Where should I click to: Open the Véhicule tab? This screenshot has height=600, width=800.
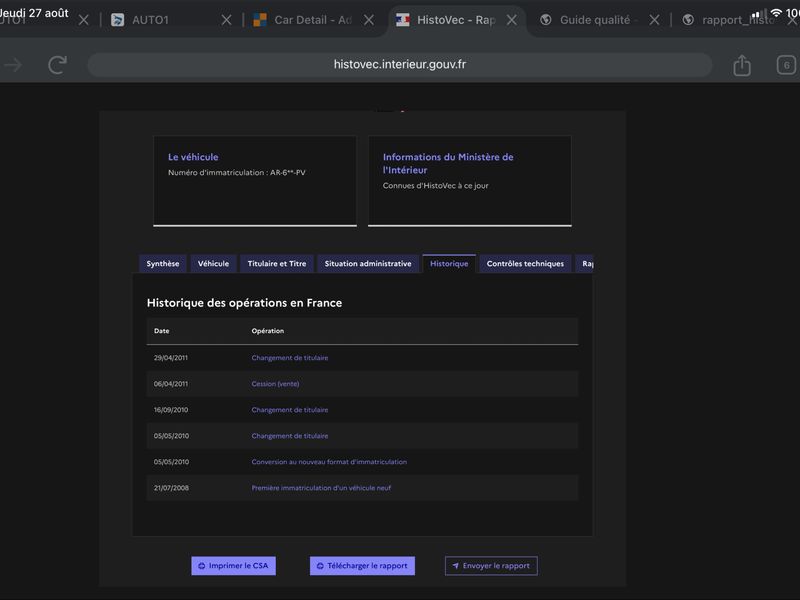tap(213, 264)
